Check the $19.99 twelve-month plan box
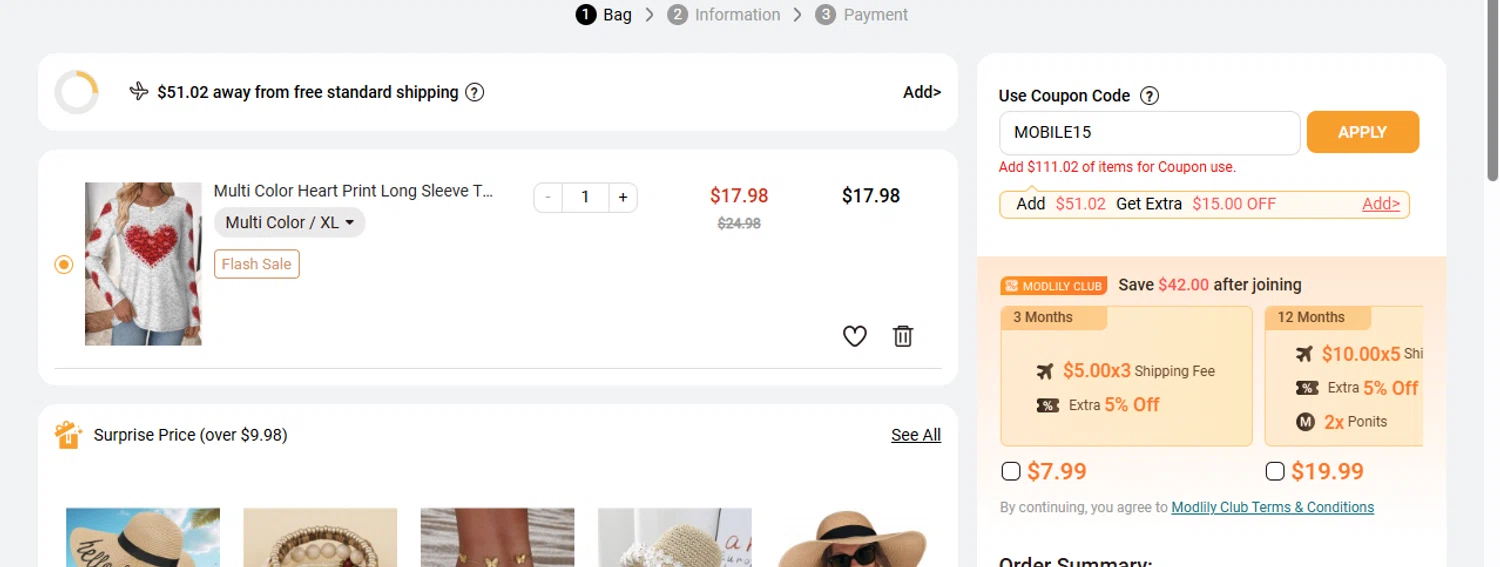This screenshot has height=567, width=1500. point(1275,471)
